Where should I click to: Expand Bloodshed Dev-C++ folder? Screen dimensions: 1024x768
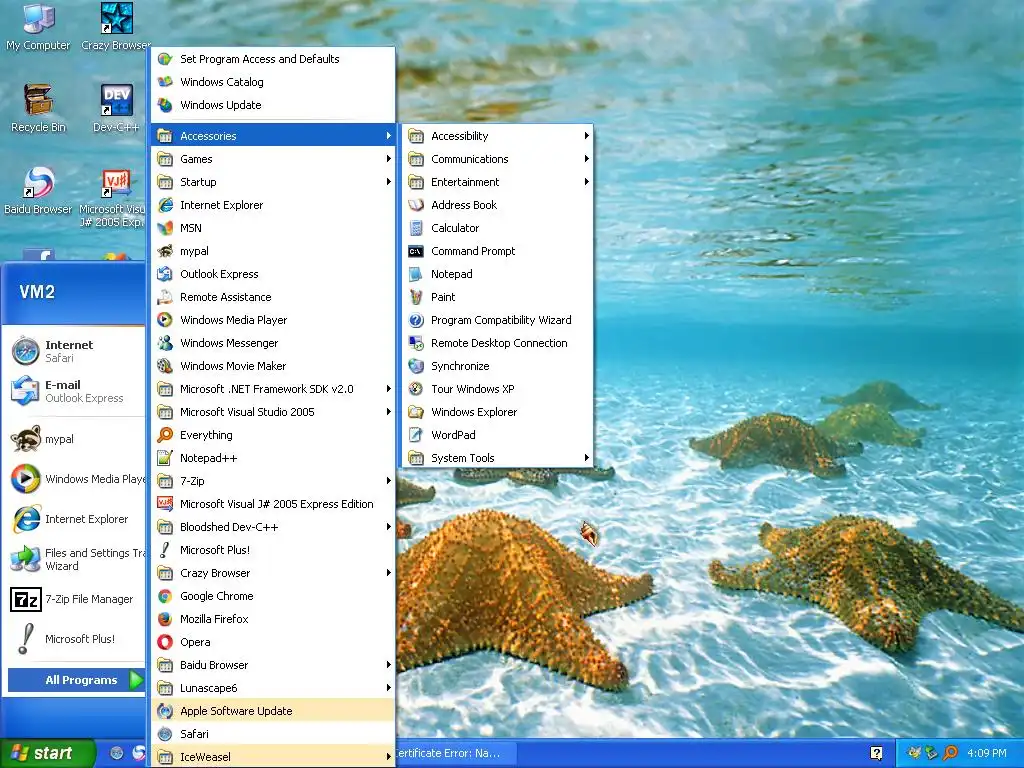pos(274,527)
